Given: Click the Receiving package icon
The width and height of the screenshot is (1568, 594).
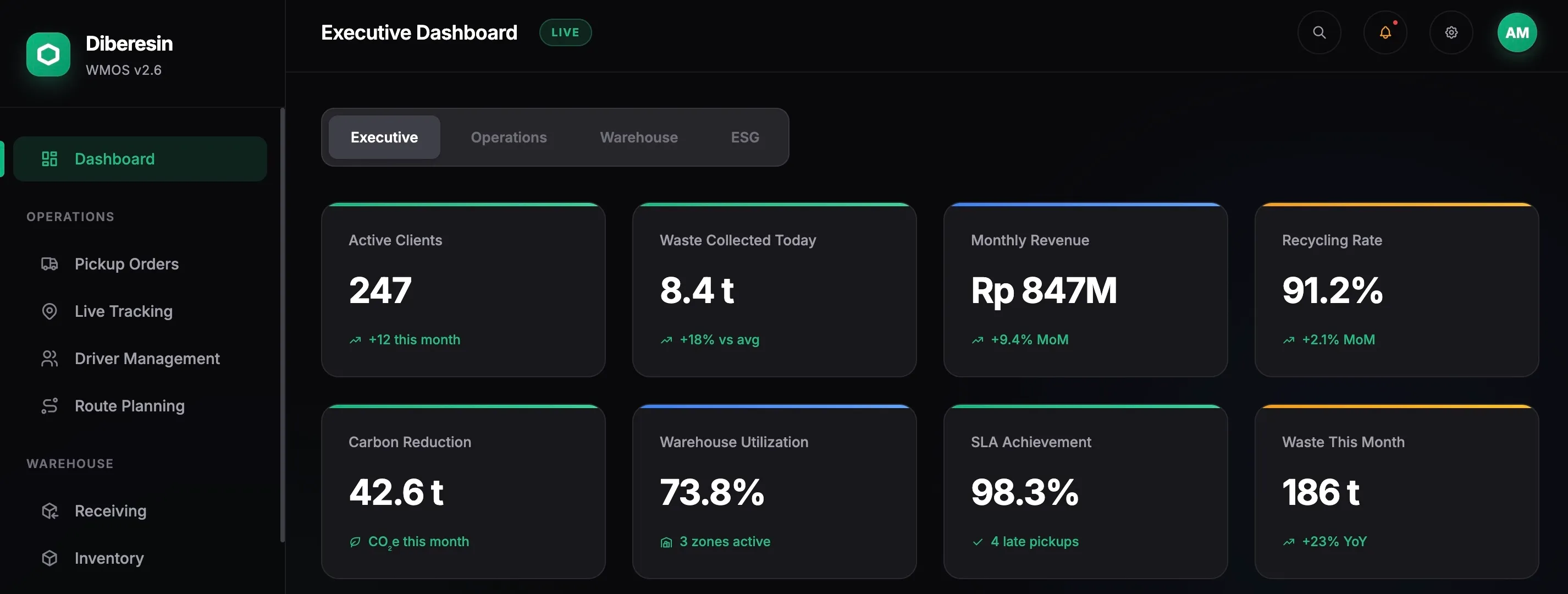Looking at the screenshot, I should point(49,511).
